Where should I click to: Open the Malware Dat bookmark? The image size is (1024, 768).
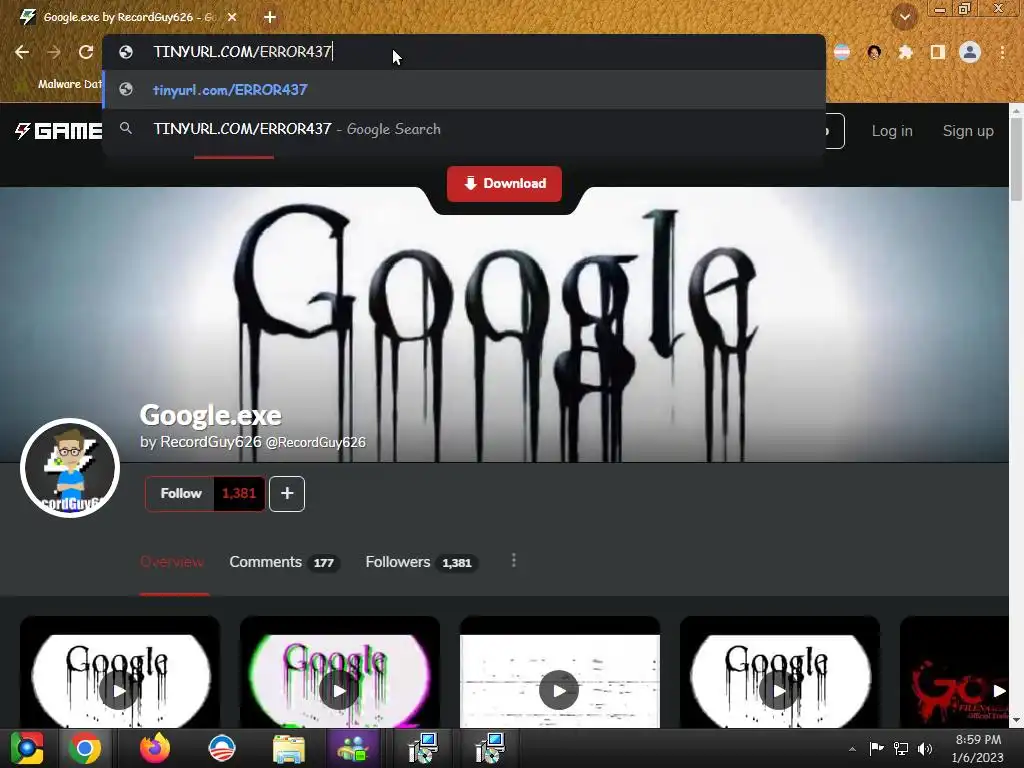[69, 84]
